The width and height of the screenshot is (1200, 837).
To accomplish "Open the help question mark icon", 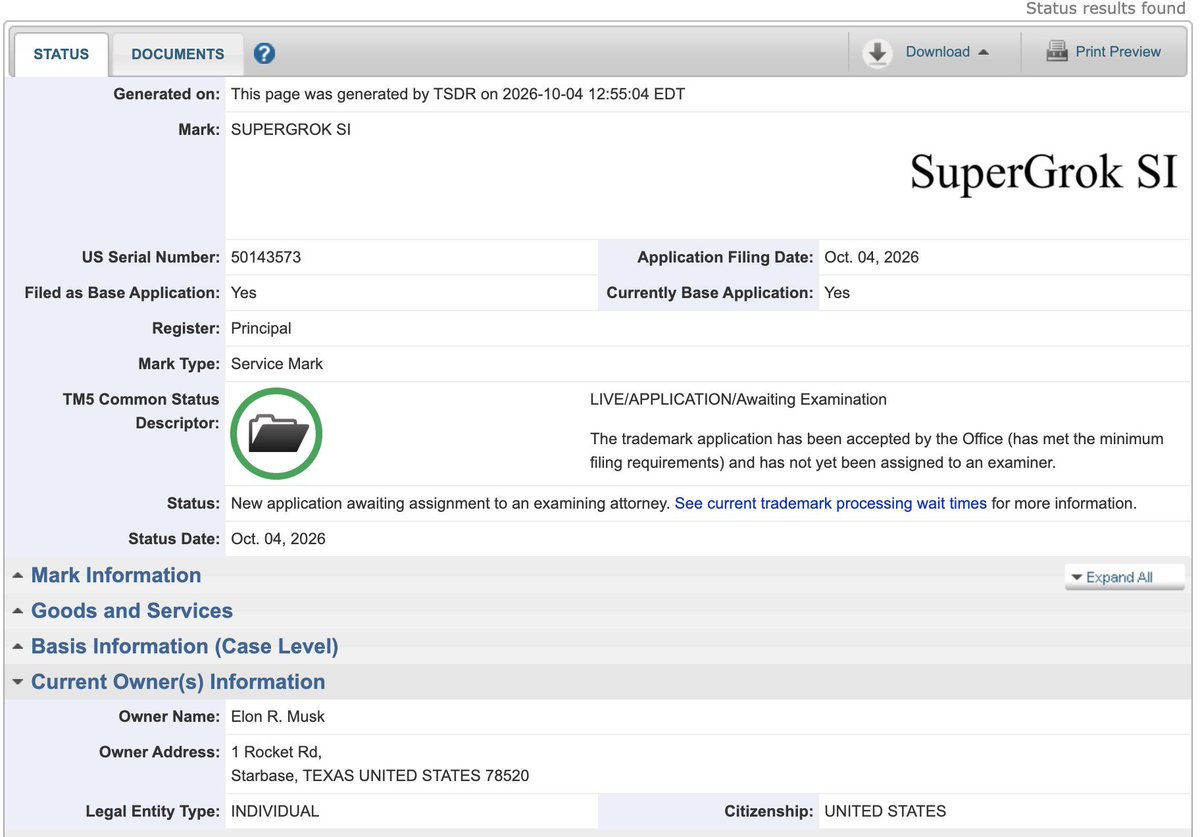I will coord(264,53).
